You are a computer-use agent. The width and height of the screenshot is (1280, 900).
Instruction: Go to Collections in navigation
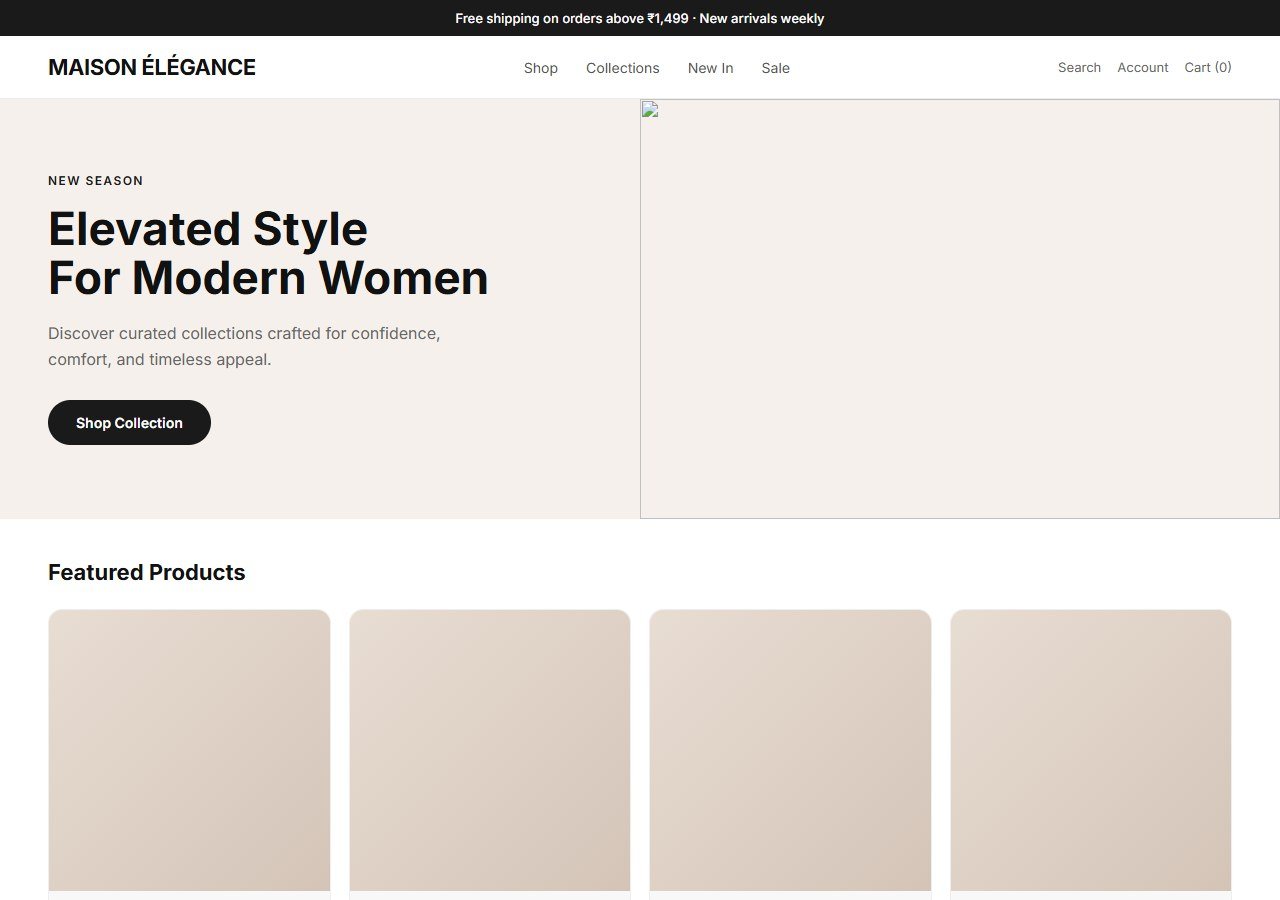point(623,68)
